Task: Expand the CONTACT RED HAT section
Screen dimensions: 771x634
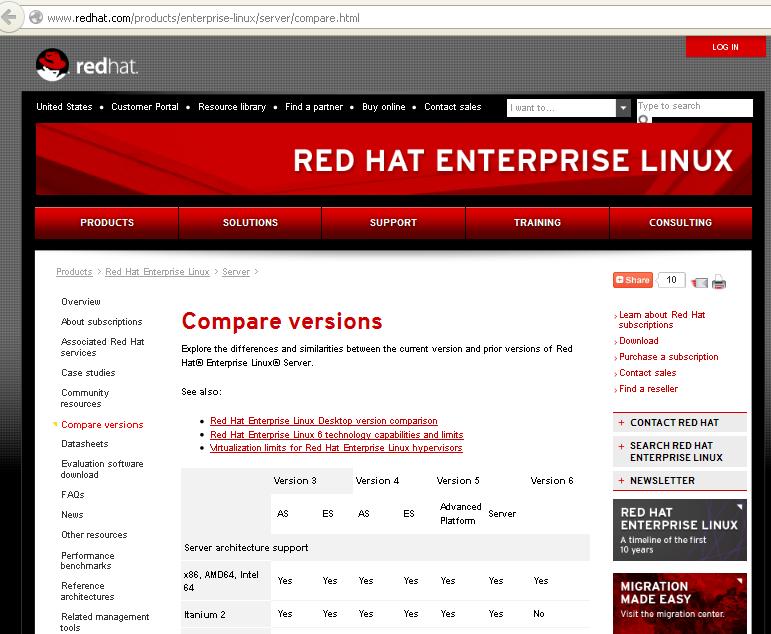Action: pos(680,423)
